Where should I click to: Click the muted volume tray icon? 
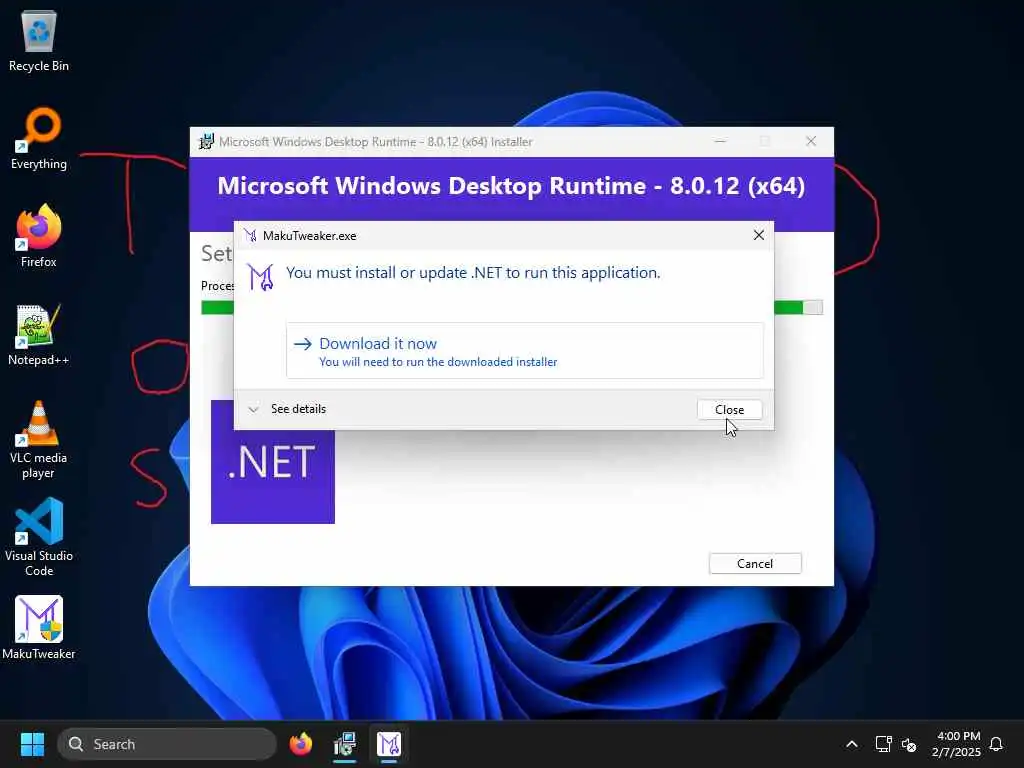tap(909, 744)
